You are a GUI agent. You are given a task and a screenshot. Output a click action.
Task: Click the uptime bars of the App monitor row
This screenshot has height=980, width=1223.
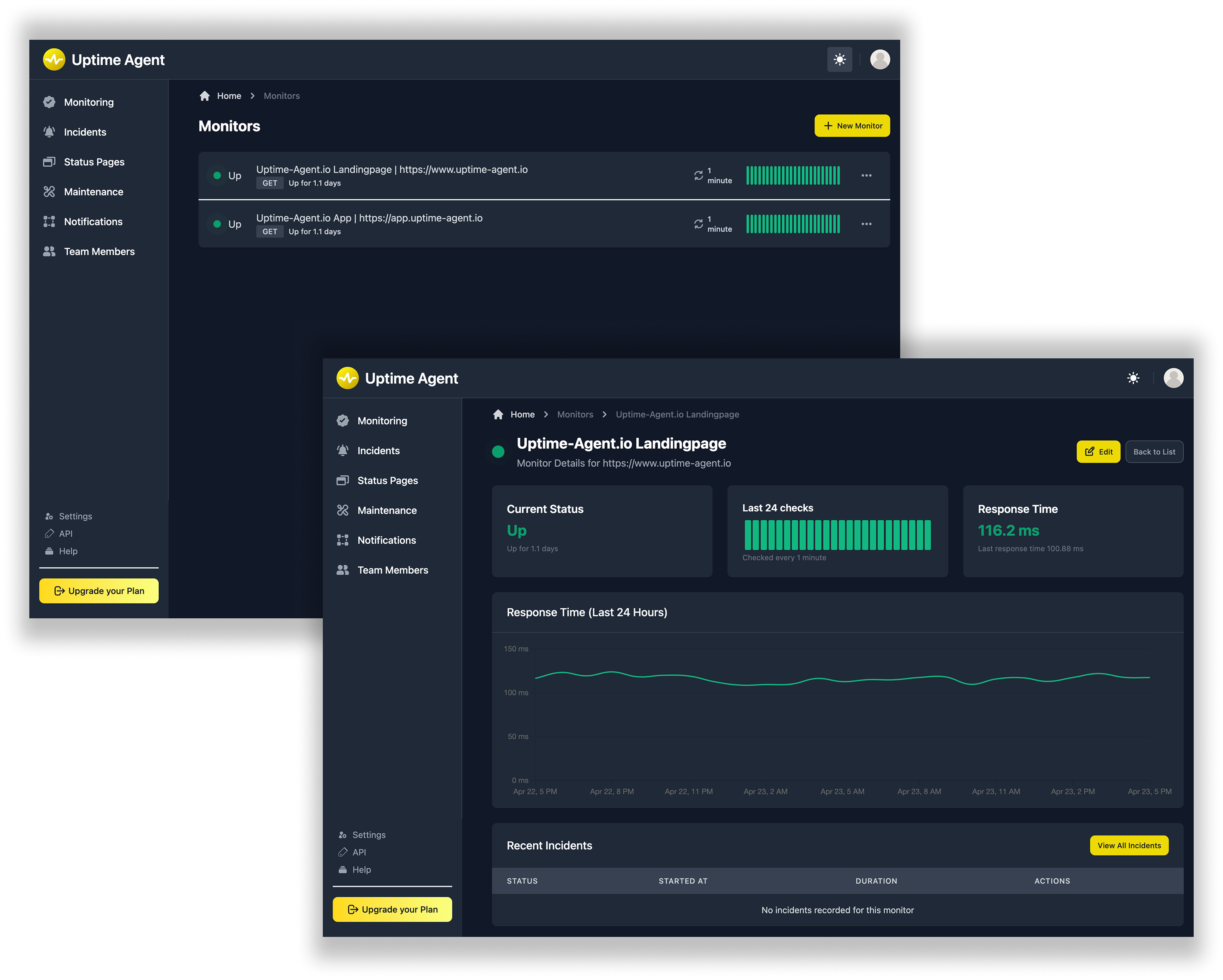(x=793, y=224)
